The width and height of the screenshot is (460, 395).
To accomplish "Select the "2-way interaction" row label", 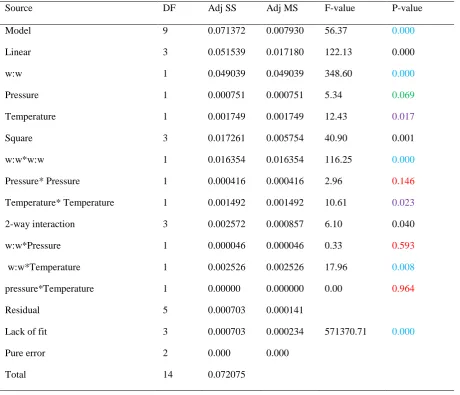I will click(x=40, y=224).
